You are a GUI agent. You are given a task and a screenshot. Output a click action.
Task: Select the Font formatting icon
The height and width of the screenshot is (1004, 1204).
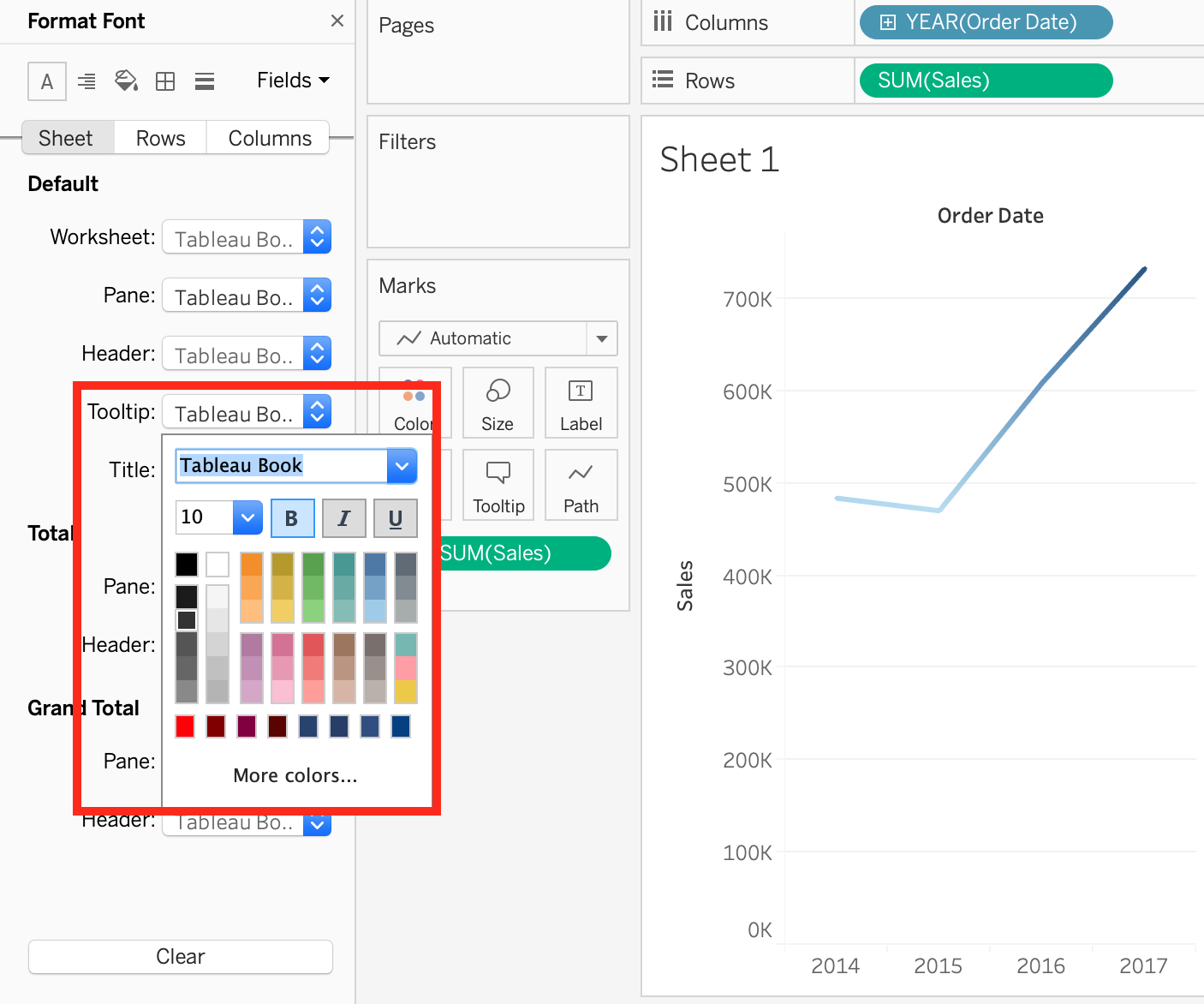[46, 81]
